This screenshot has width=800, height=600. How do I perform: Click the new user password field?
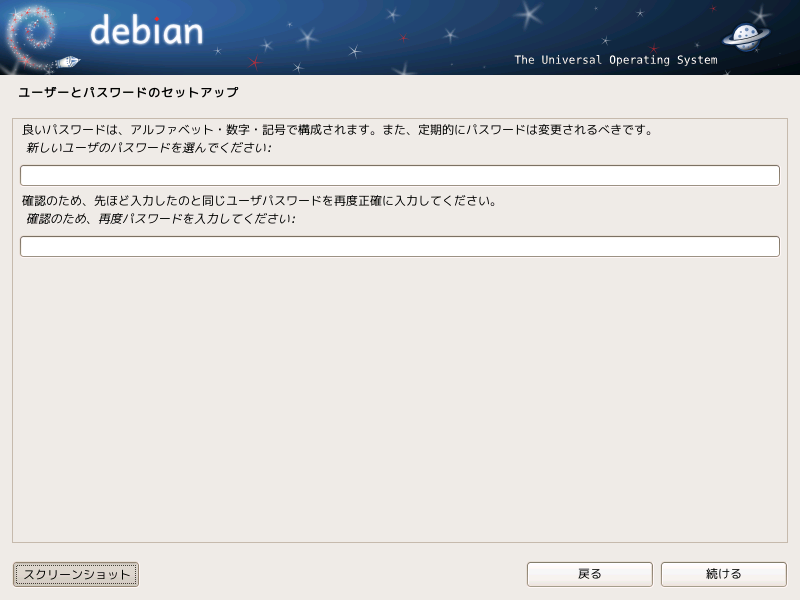[x=400, y=176]
